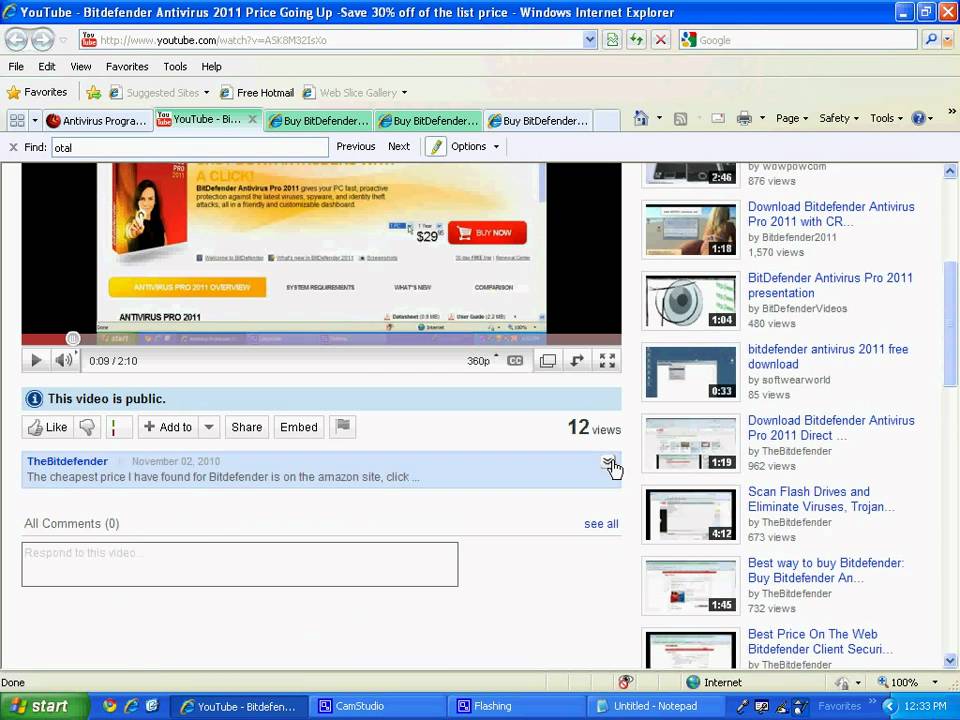Click the thumbs down dislike button

point(88,427)
